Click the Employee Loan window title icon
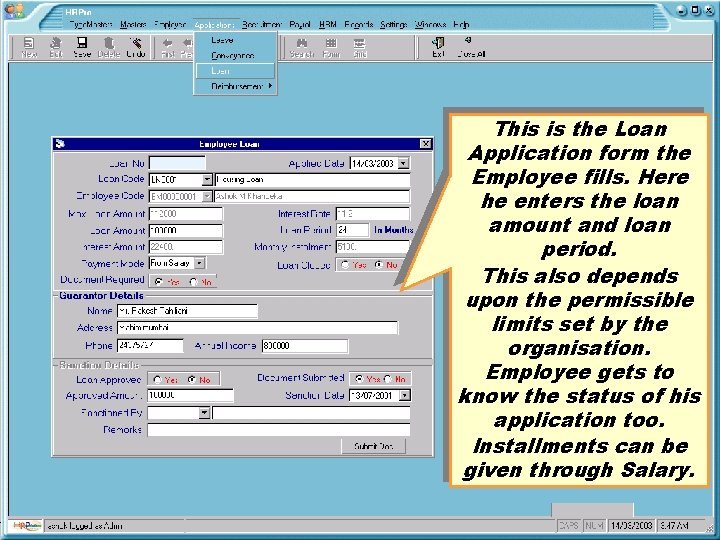This screenshot has height=540, width=720. [x=60, y=144]
